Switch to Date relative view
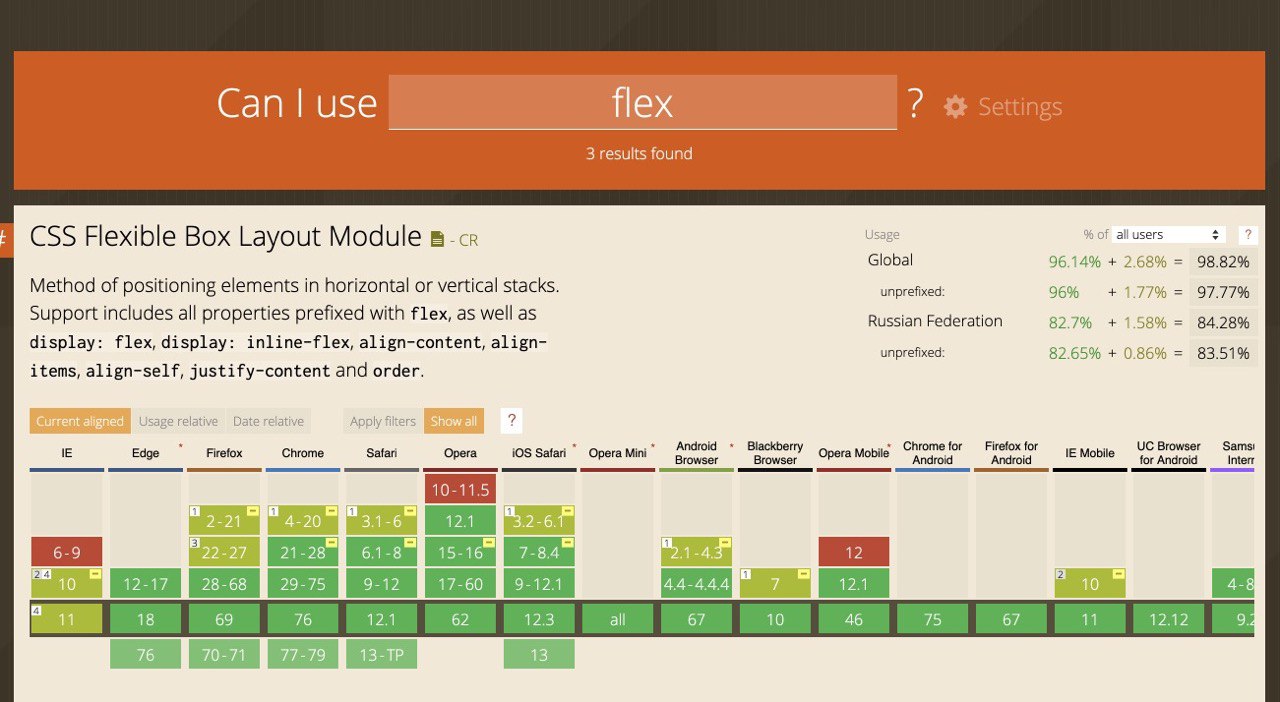1280x702 pixels. coord(268,421)
